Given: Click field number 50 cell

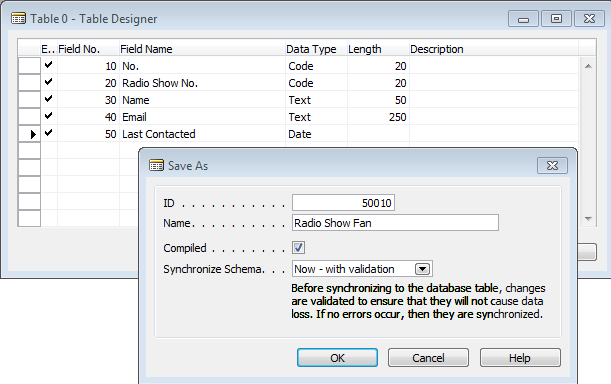Looking at the screenshot, I should pos(88,134).
